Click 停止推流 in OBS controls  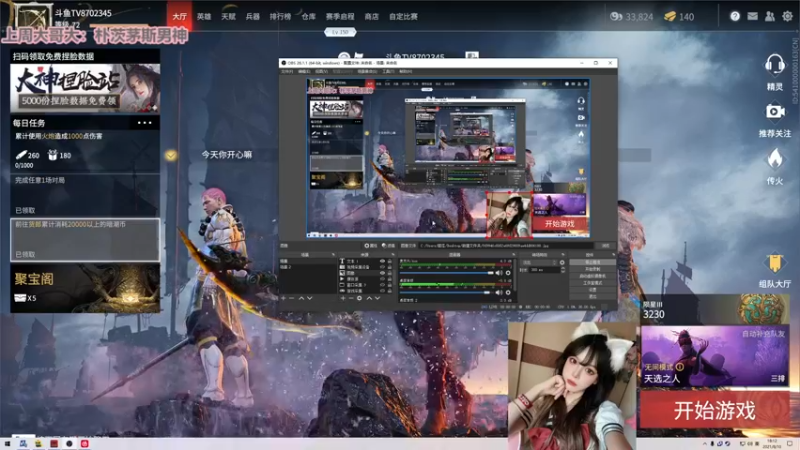coord(593,262)
